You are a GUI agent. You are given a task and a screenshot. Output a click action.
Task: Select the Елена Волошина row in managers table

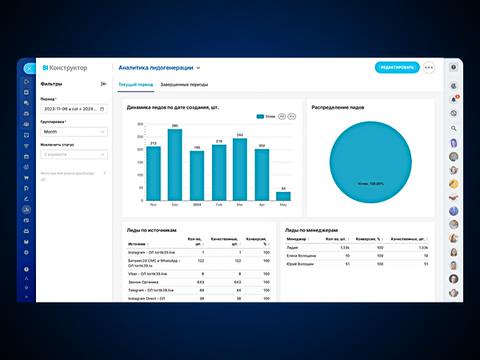[x=357, y=256]
